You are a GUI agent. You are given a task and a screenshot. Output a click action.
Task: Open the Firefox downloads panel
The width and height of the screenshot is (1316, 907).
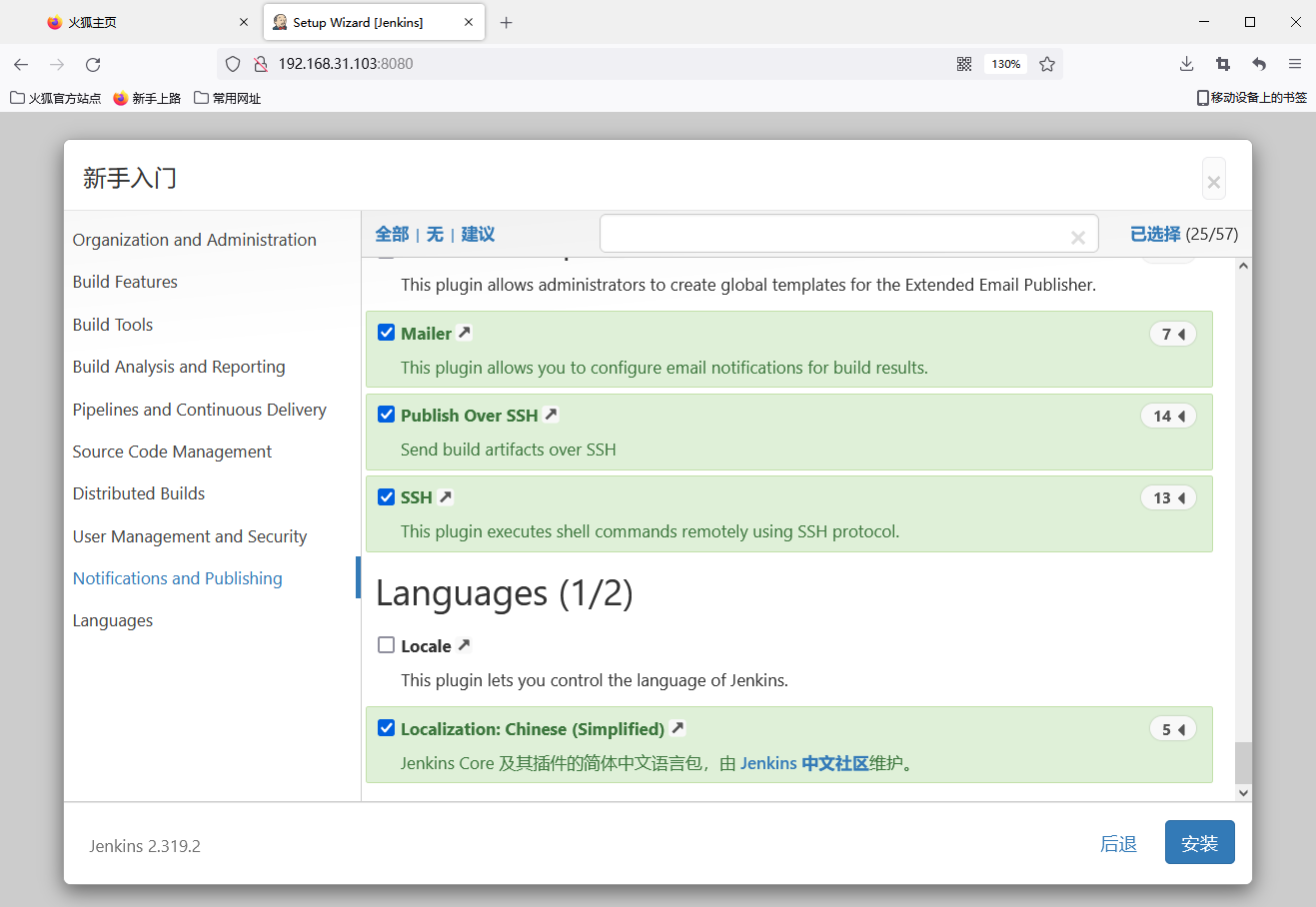click(1186, 64)
